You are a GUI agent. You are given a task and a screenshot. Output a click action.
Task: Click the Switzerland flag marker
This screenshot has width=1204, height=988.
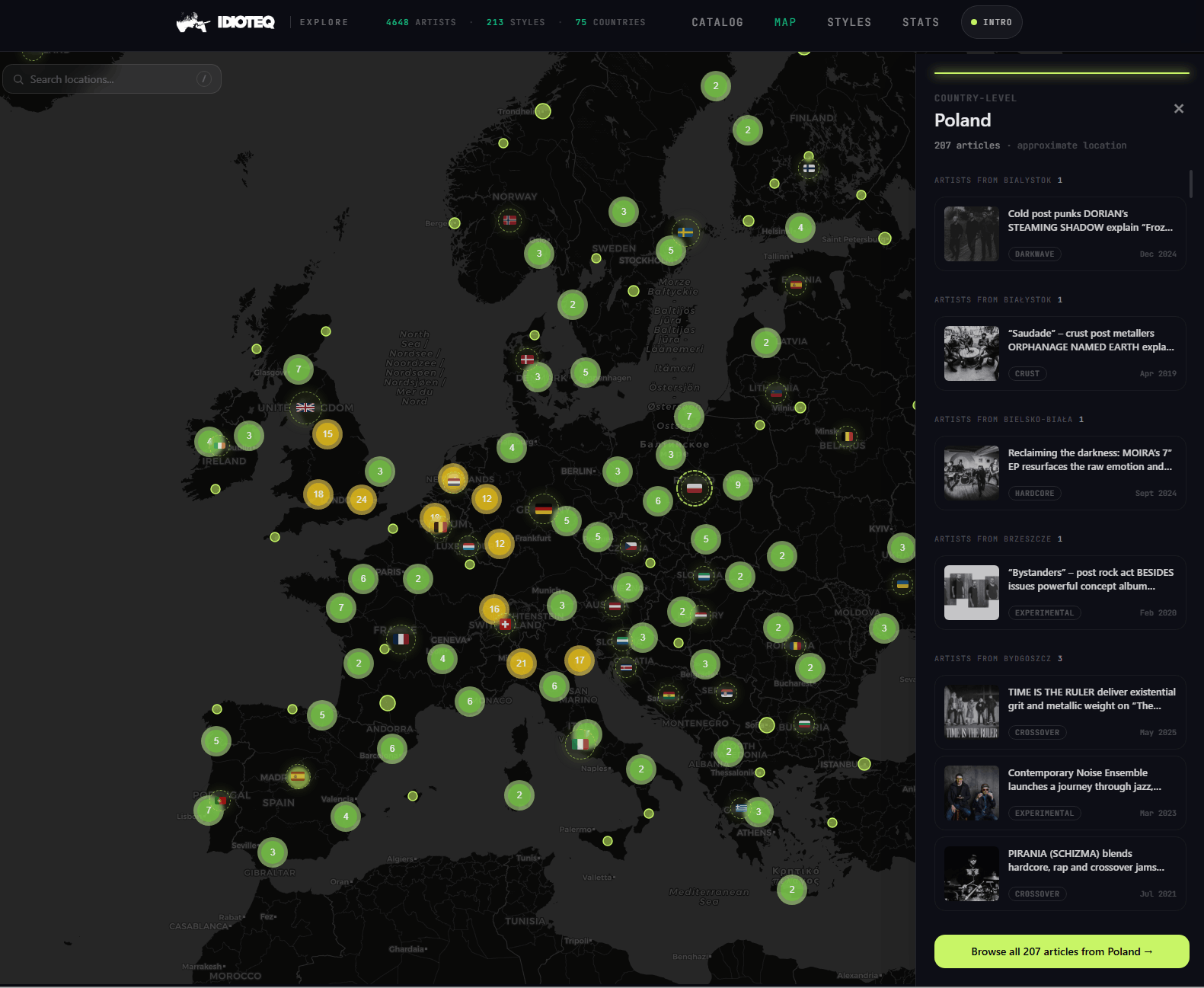(x=505, y=624)
